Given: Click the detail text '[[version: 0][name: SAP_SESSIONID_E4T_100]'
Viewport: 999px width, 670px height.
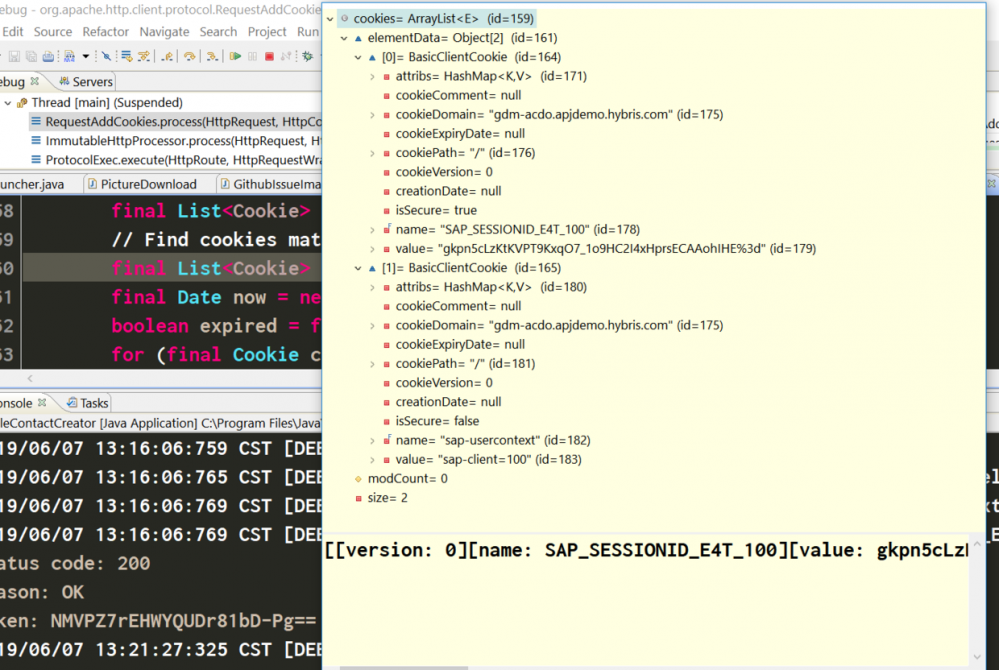Looking at the screenshot, I should click(x=556, y=550).
